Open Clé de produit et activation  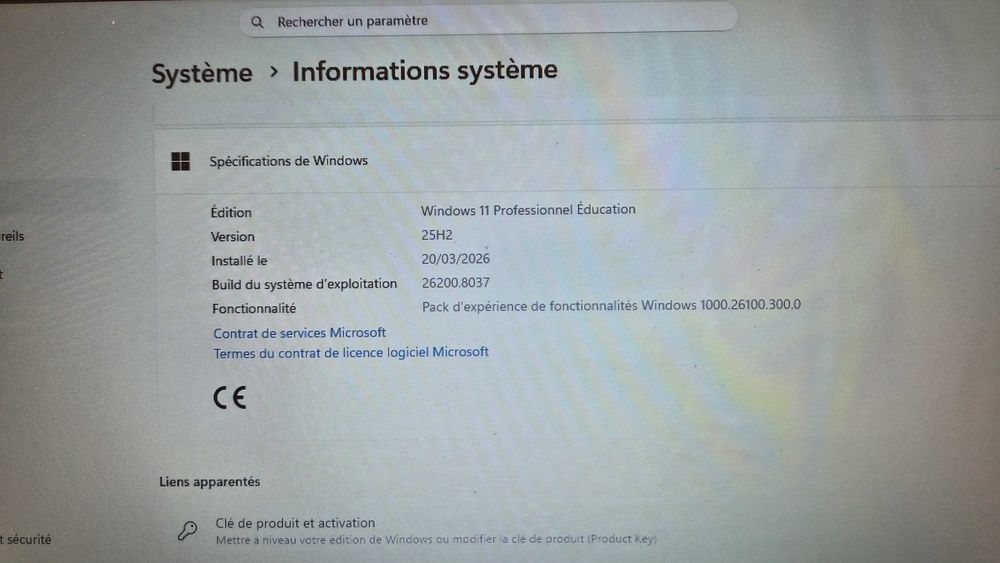(x=295, y=523)
